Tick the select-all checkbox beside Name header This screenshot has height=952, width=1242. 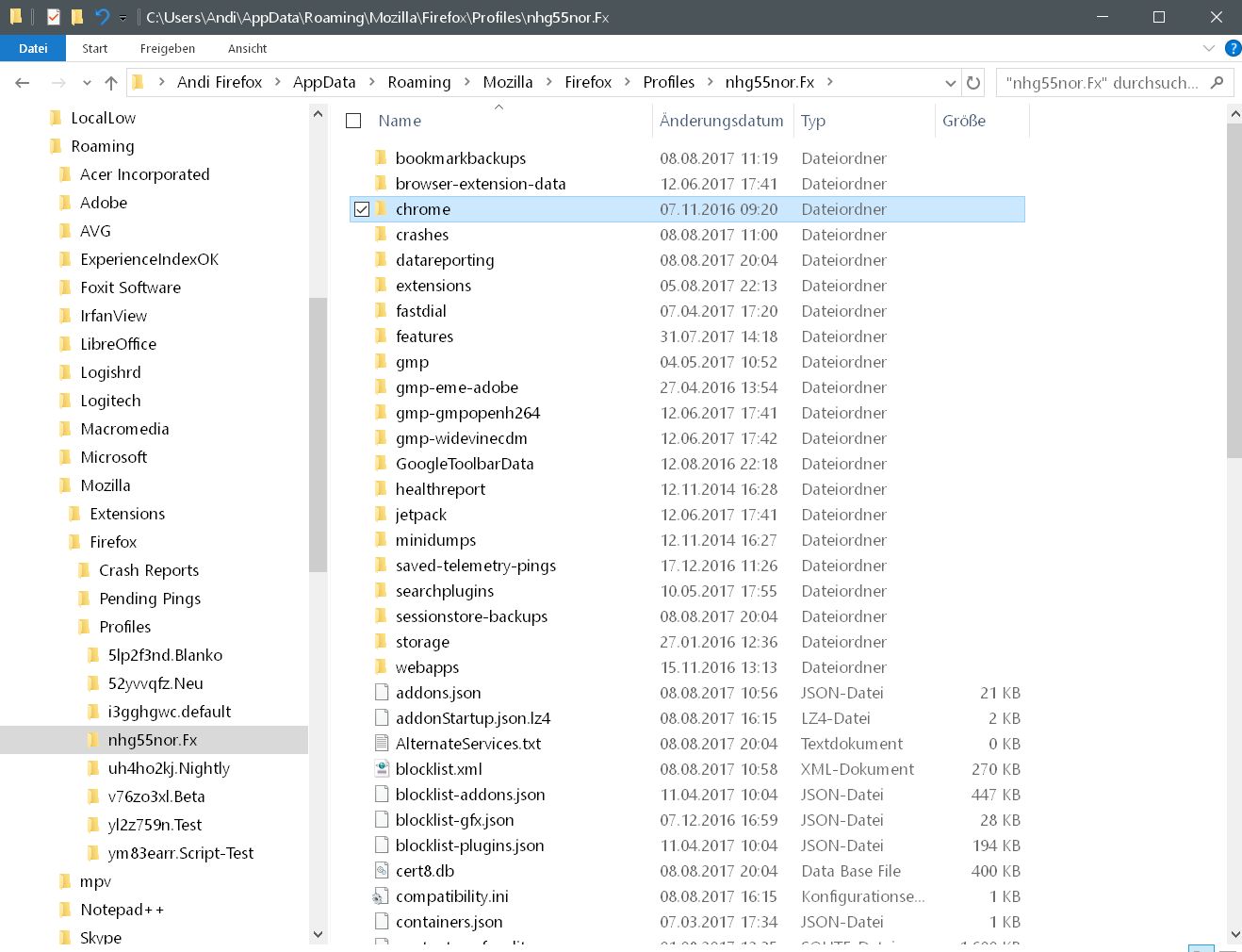354,121
